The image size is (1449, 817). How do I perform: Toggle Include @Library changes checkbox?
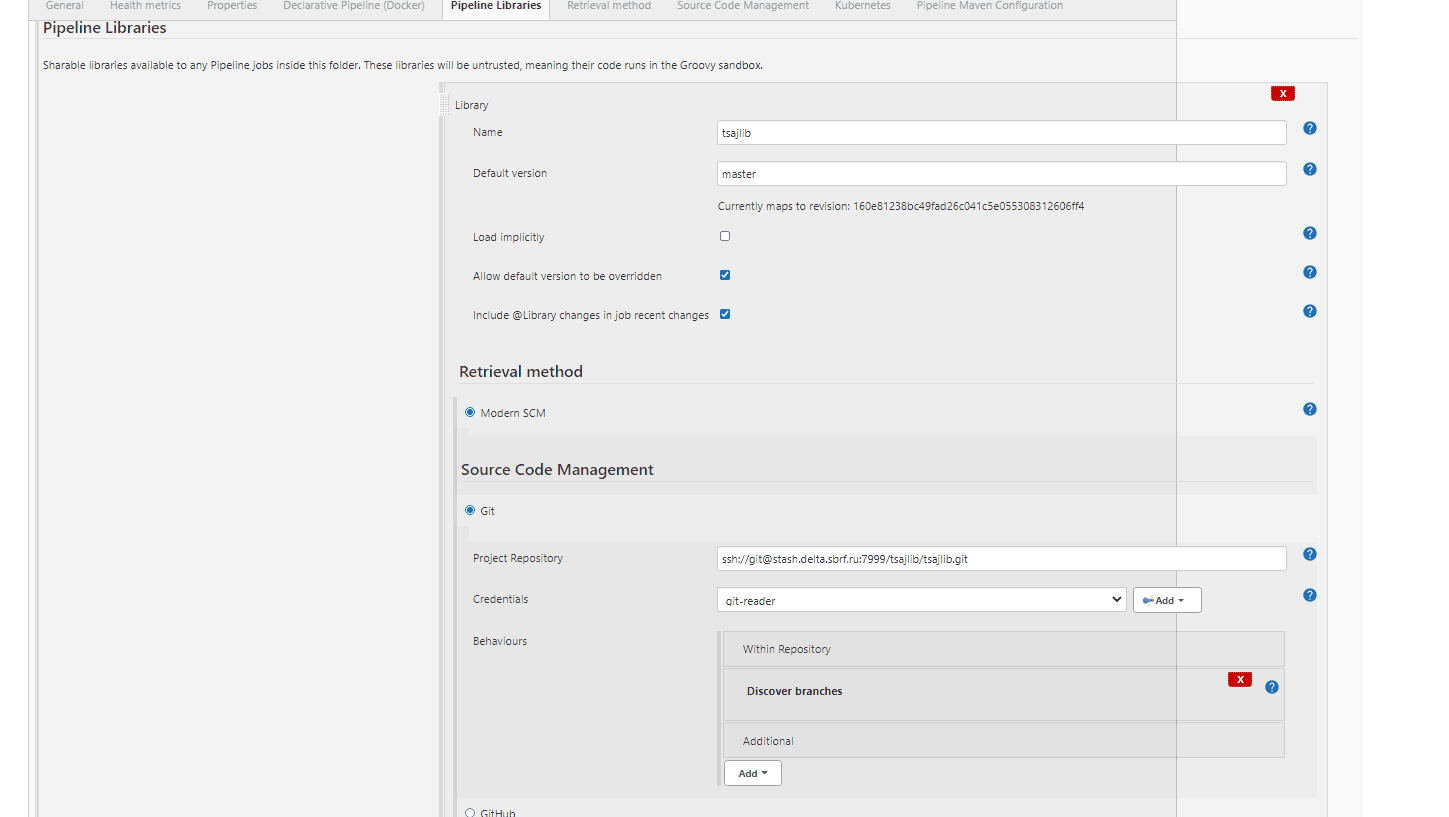pos(725,315)
